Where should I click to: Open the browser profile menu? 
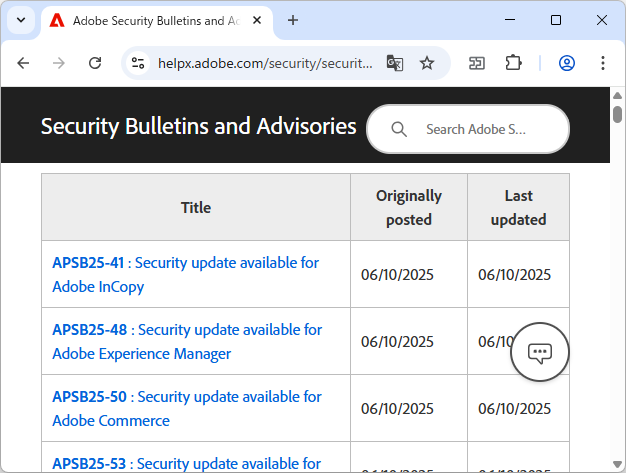pyautogui.click(x=567, y=63)
